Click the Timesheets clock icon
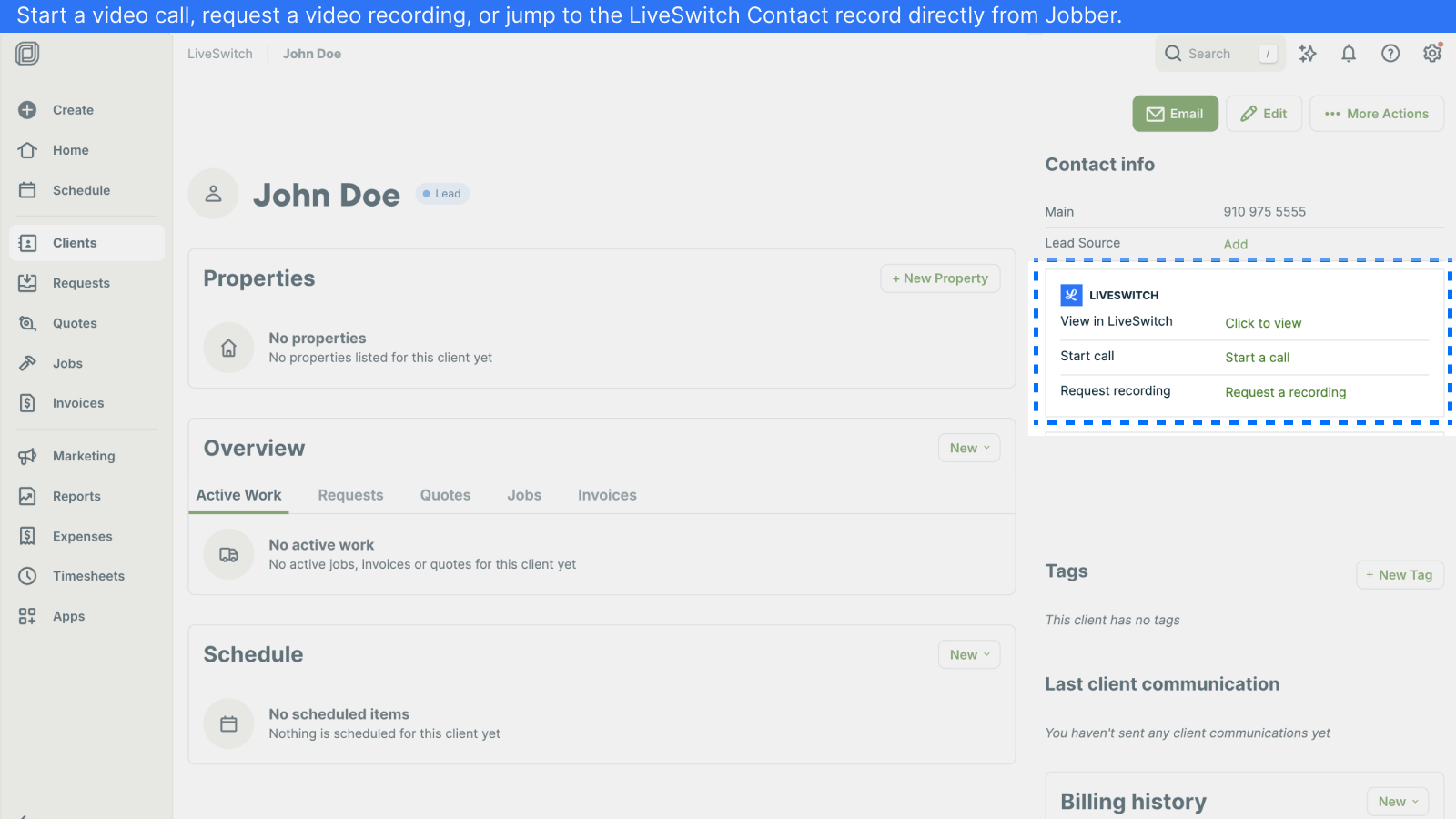Screen dimensions: 1456x819 (27, 576)
